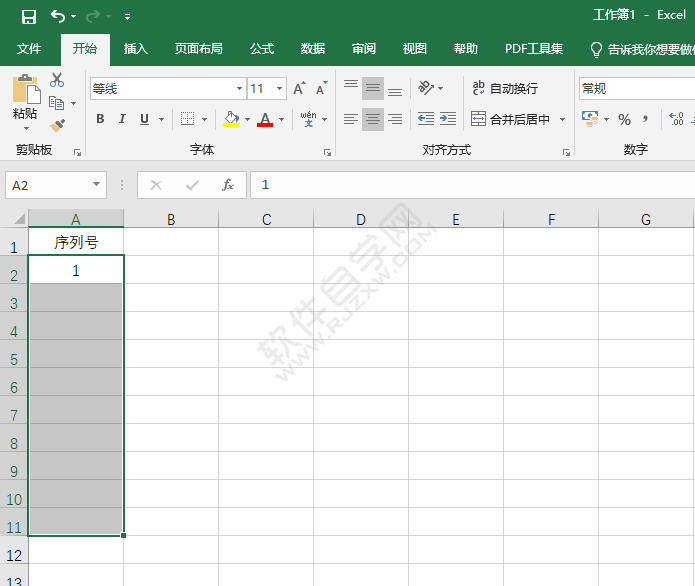Click the Select All corner triangle
The image size is (695, 586).
pos(20,219)
